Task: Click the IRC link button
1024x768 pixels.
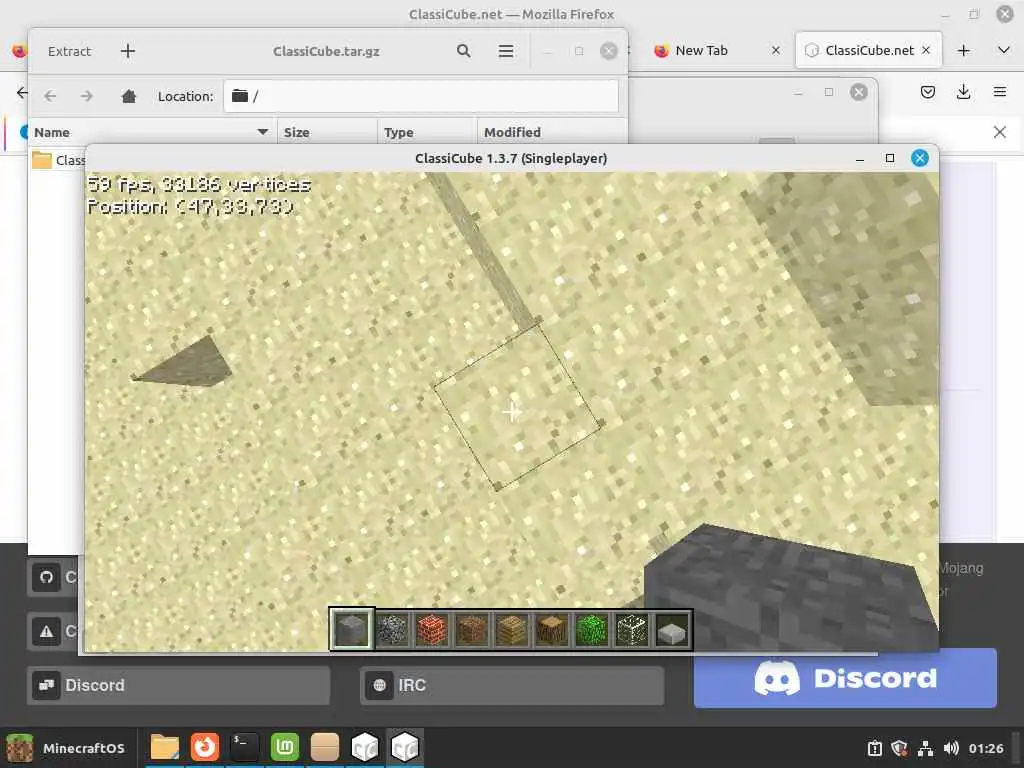Action: point(512,685)
